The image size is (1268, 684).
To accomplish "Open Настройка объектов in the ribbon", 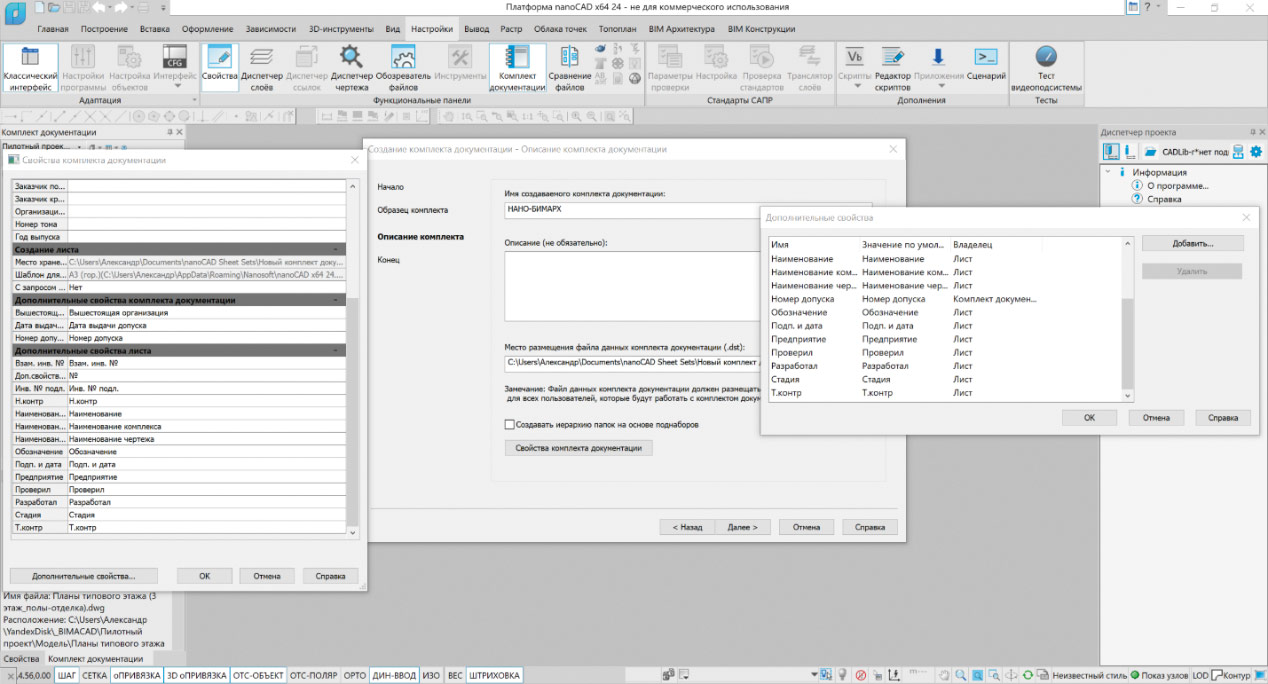I will [129, 68].
